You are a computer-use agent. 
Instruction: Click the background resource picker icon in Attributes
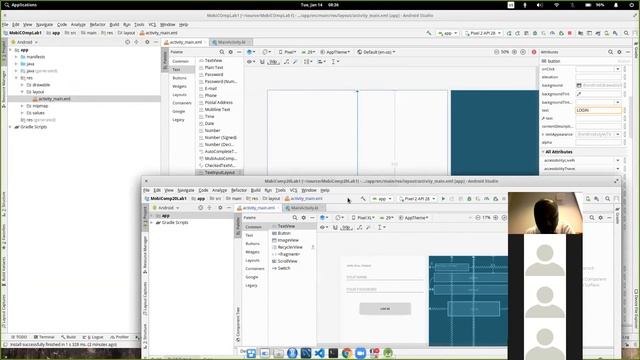pyautogui.click(x=579, y=85)
